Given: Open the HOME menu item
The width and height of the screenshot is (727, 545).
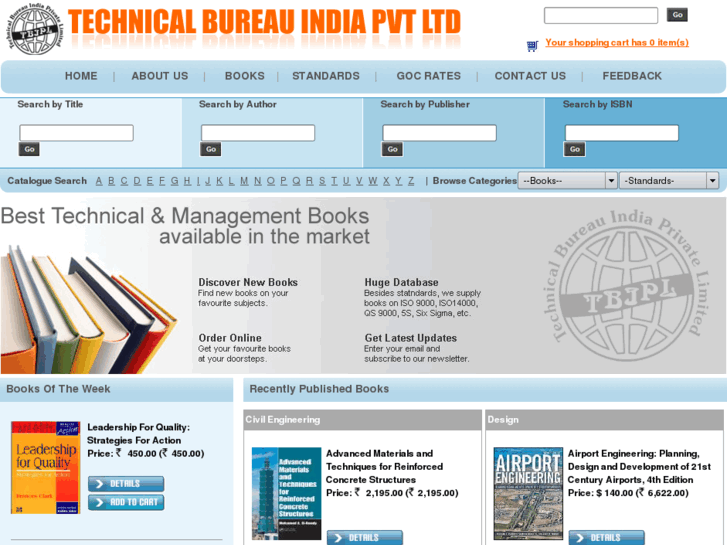Looking at the screenshot, I should (x=81, y=76).
